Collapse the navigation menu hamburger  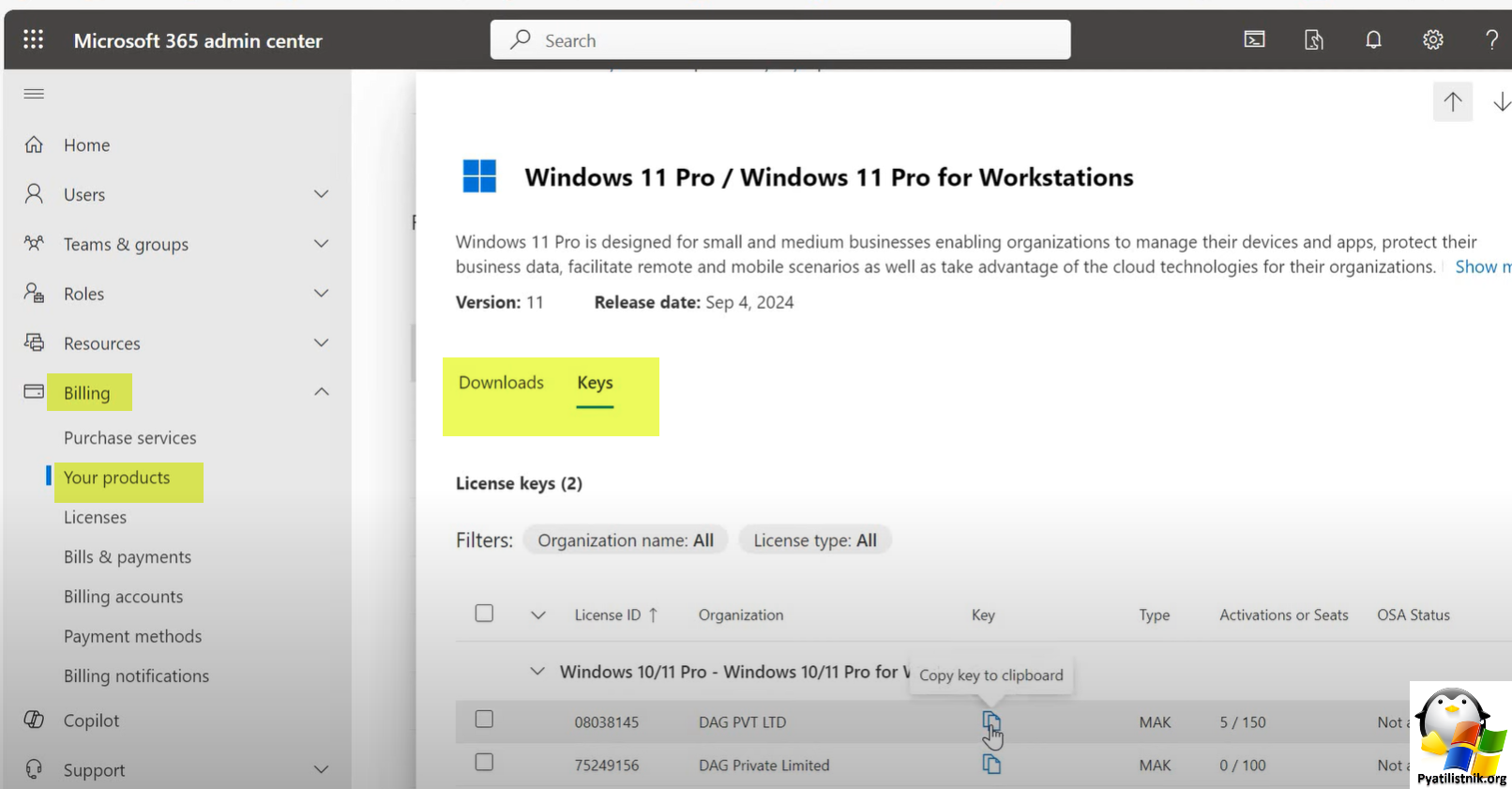coord(34,93)
